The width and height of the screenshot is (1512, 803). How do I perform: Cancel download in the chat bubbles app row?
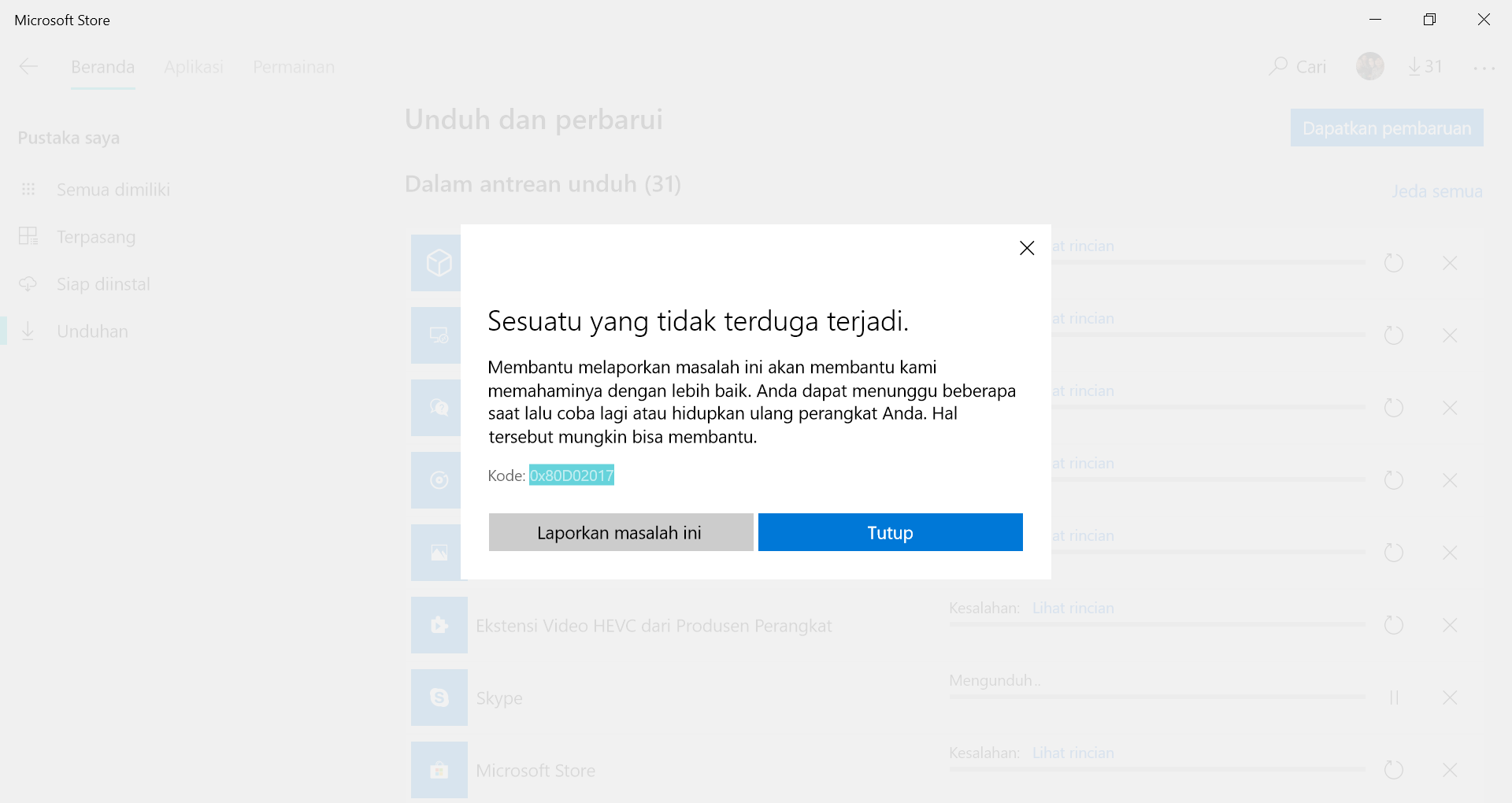click(x=1450, y=408)
